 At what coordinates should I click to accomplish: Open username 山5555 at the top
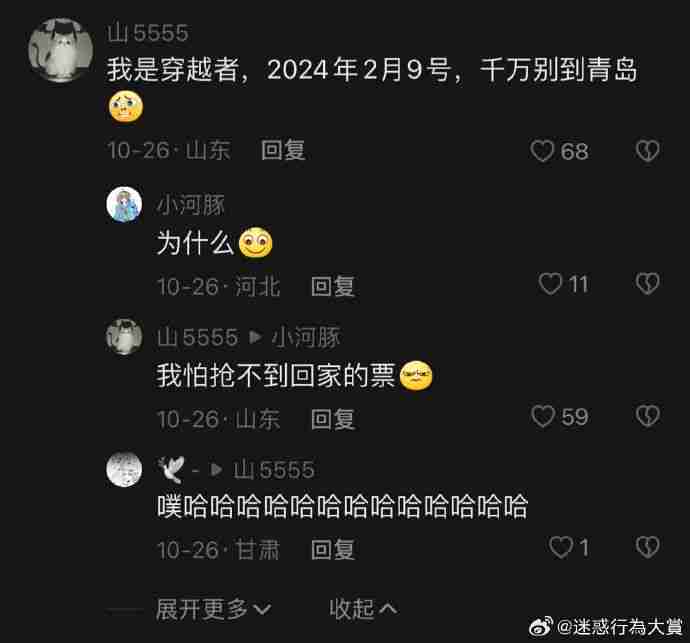point(148,33)
